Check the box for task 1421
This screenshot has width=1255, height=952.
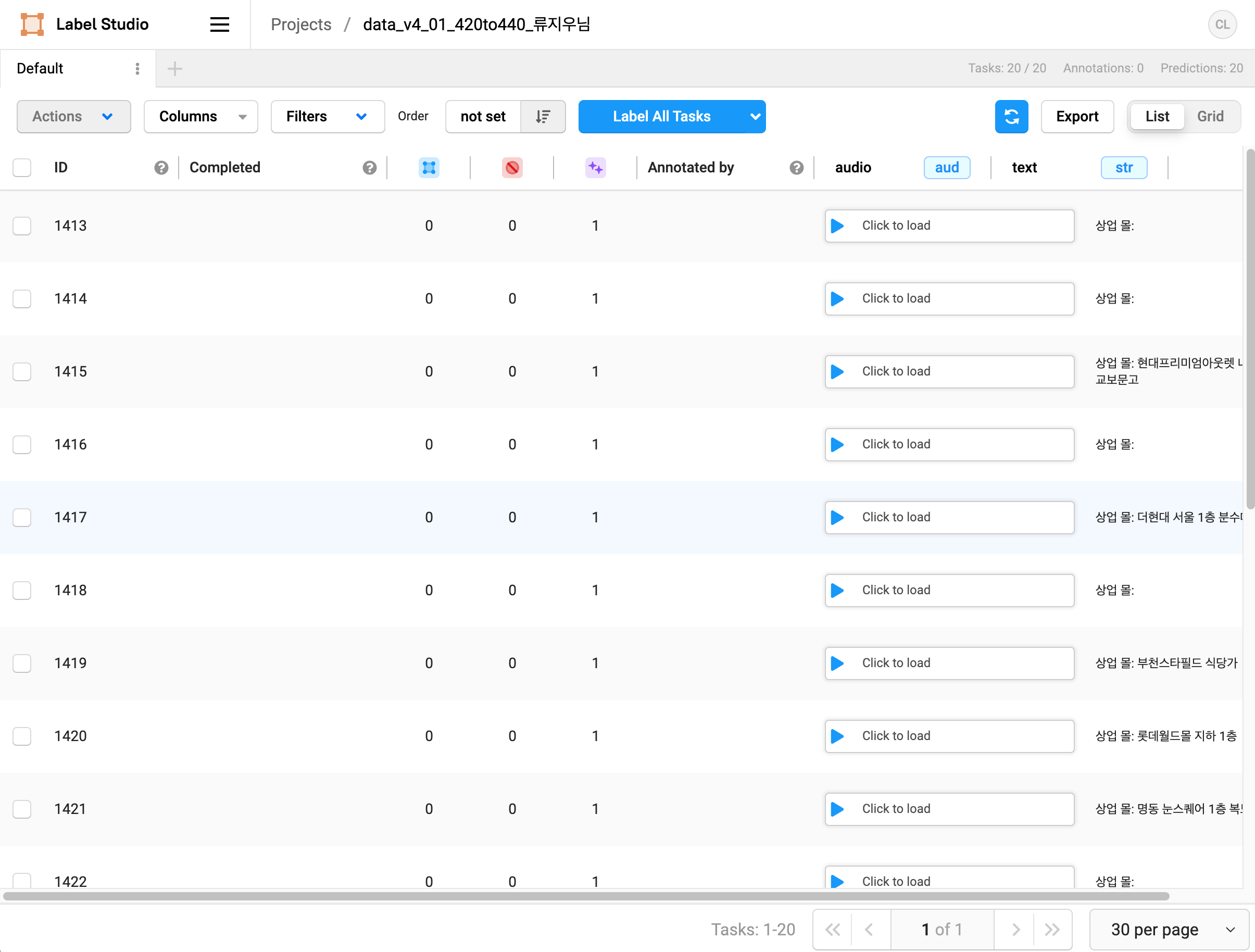pos(22,809)
